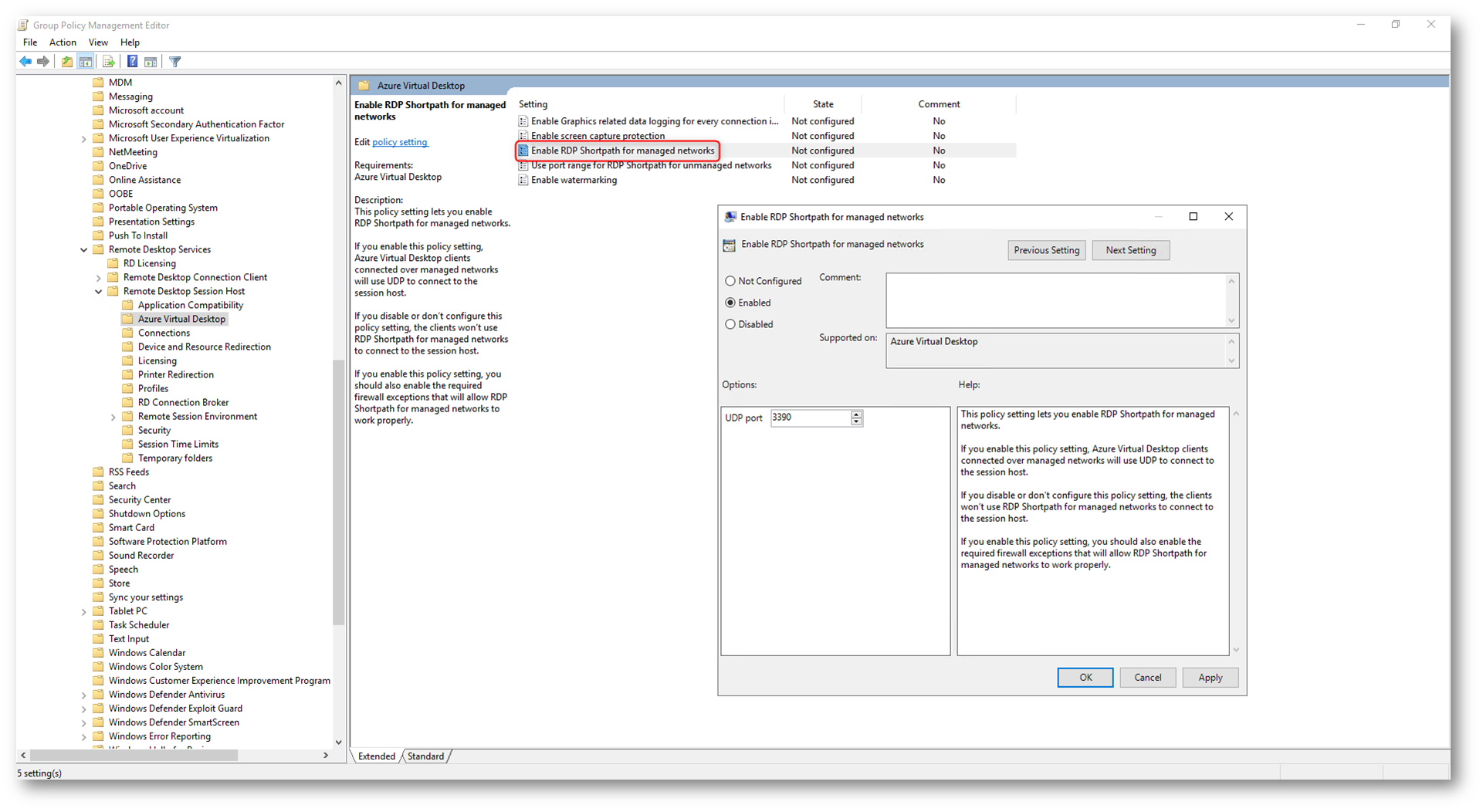This screenshot has width=1483, height=812.
Task: Click the Up One Level folder icon
Action: pos(67,62)
